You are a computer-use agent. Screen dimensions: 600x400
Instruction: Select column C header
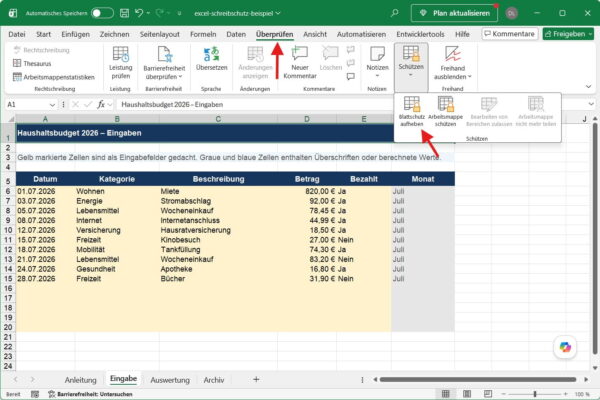click(218, 119)
